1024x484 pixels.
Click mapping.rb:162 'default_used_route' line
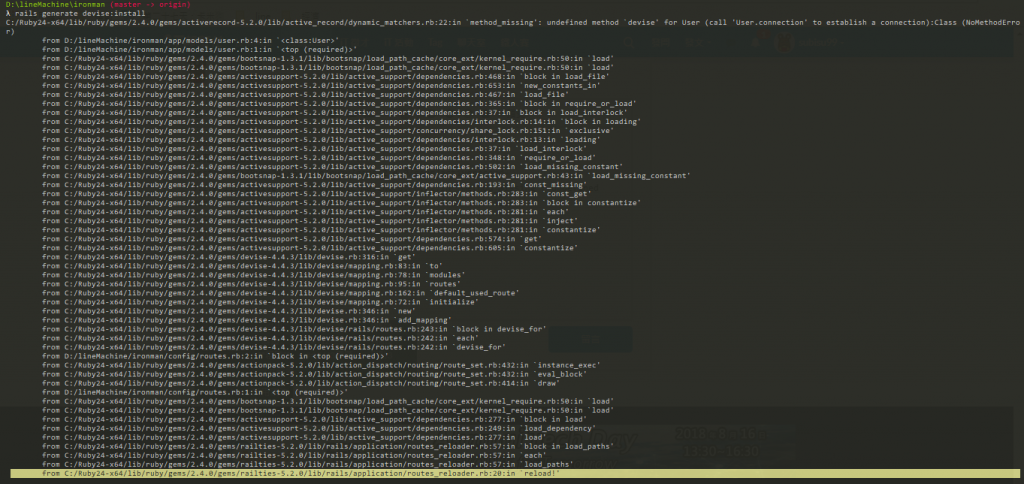[x=280, y=294]
